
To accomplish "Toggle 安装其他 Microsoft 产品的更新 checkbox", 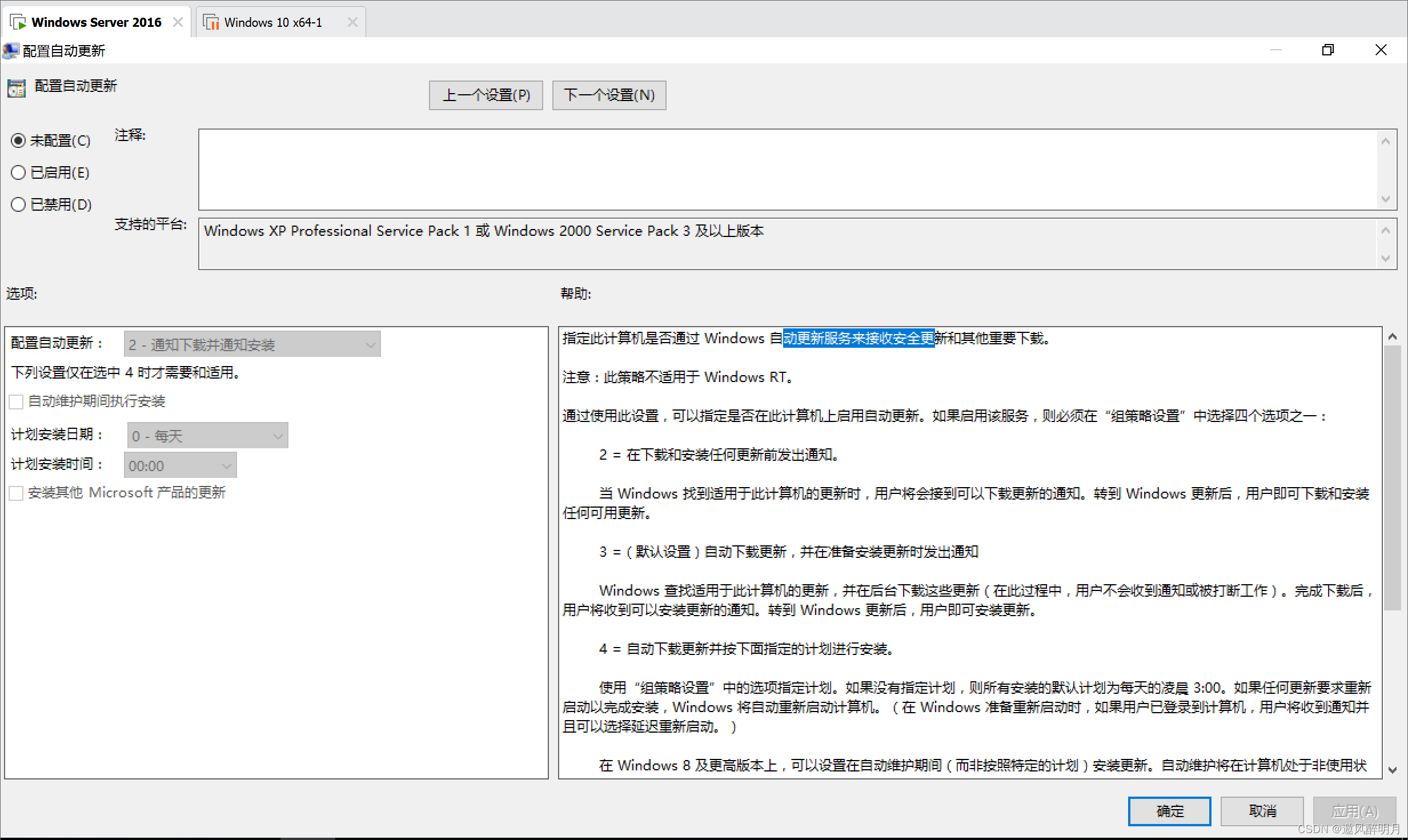I will pyautogui.click(x=17, y=493).
